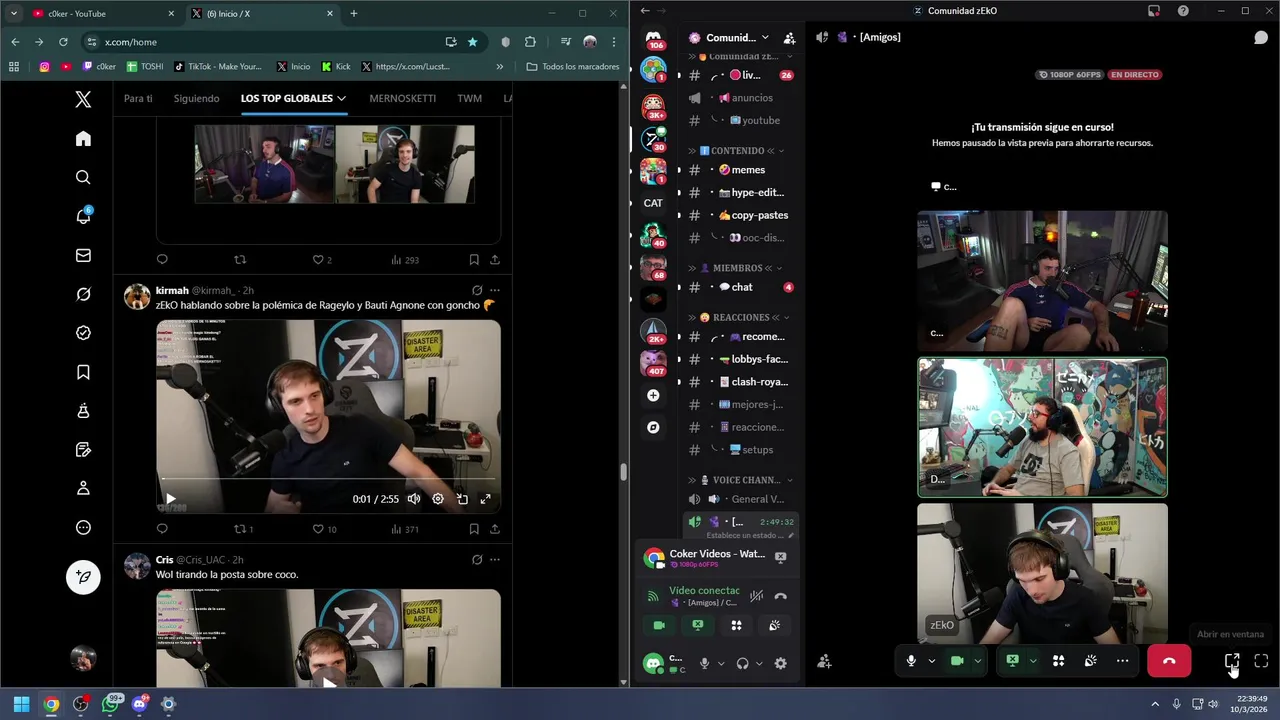Open X messages envelope icon
The image size is (1280, 720).
pos(83,255)
